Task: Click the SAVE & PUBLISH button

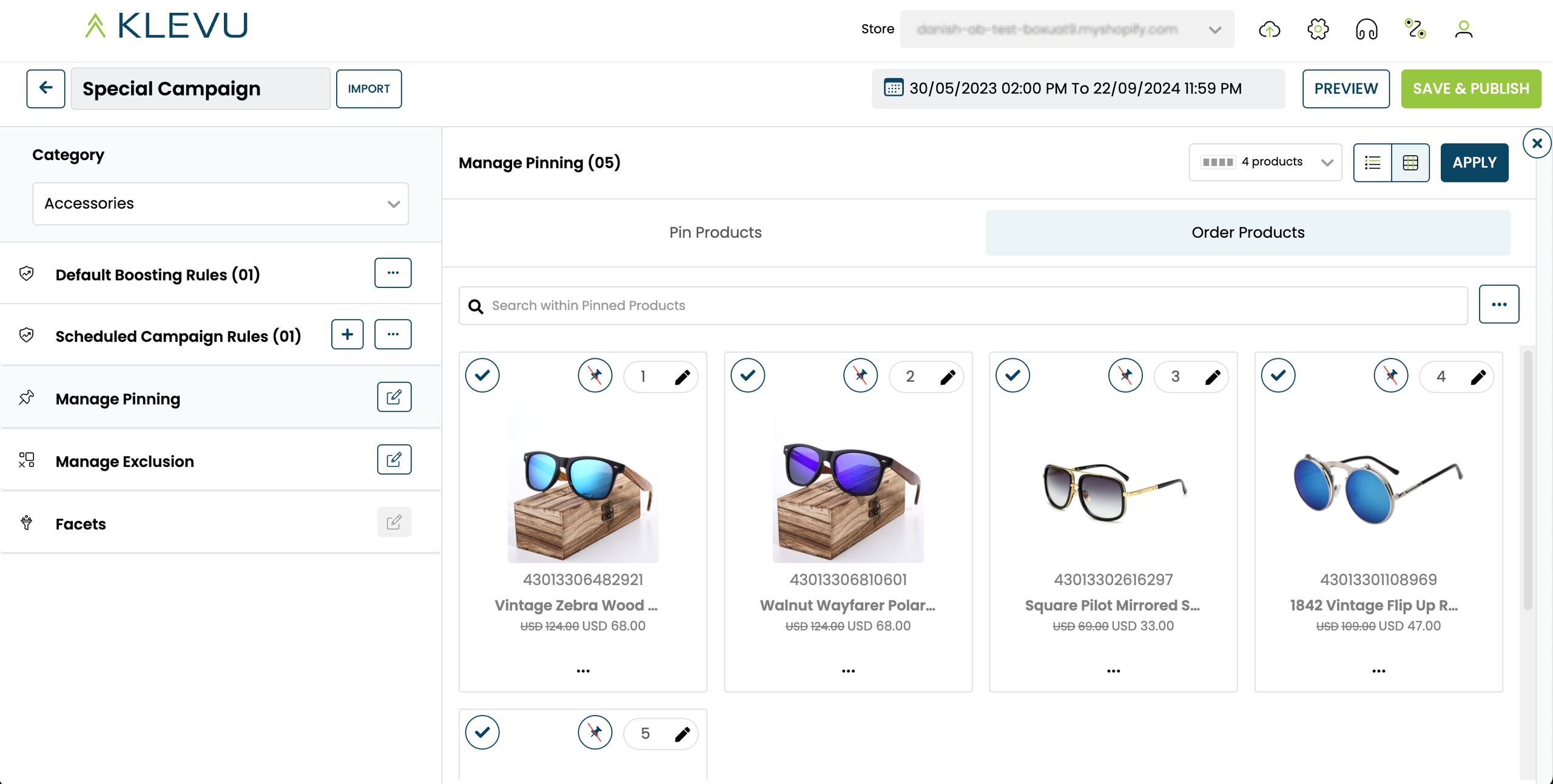Action: pos(1470,89)
